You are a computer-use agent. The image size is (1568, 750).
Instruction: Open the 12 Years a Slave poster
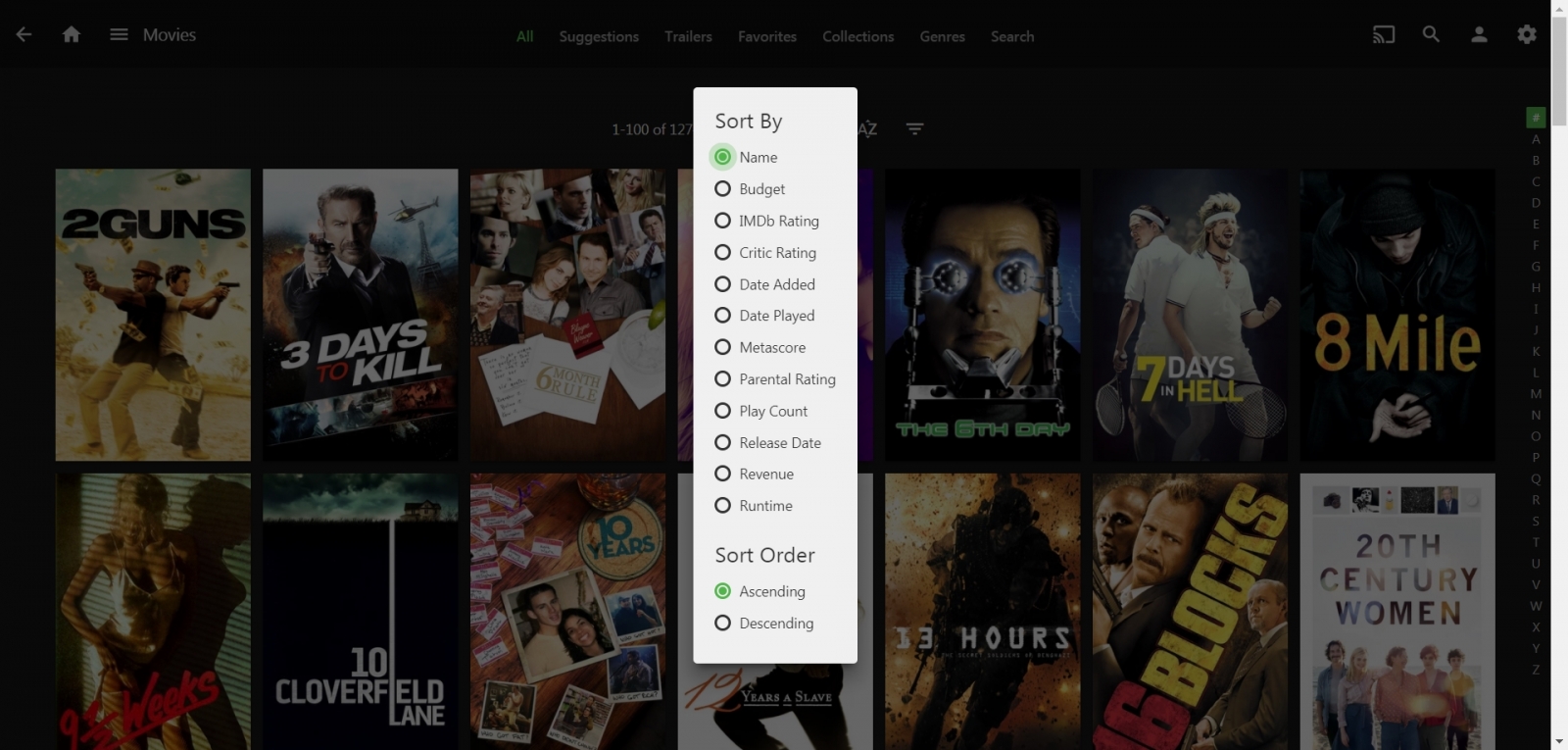coord(775,706)
